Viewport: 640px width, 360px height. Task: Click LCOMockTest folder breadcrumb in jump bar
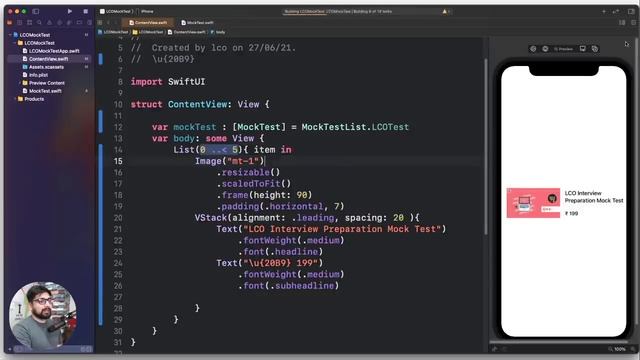(148, 32)
